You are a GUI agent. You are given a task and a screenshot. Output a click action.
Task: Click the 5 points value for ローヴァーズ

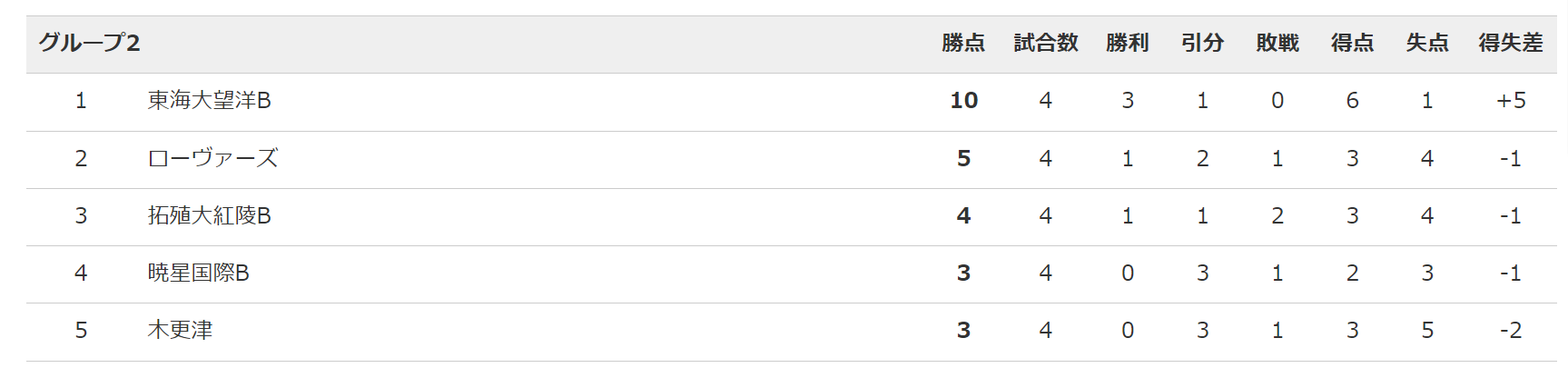[963, 159]
